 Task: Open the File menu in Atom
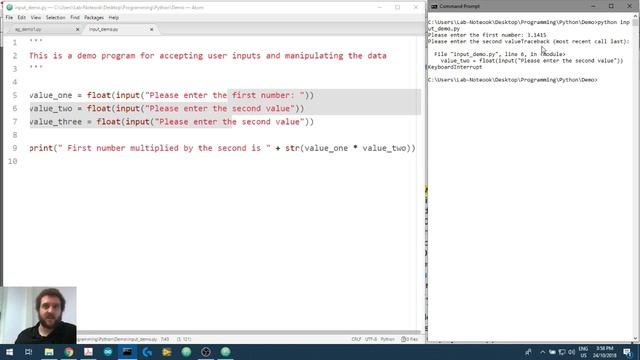pos(9,18)
